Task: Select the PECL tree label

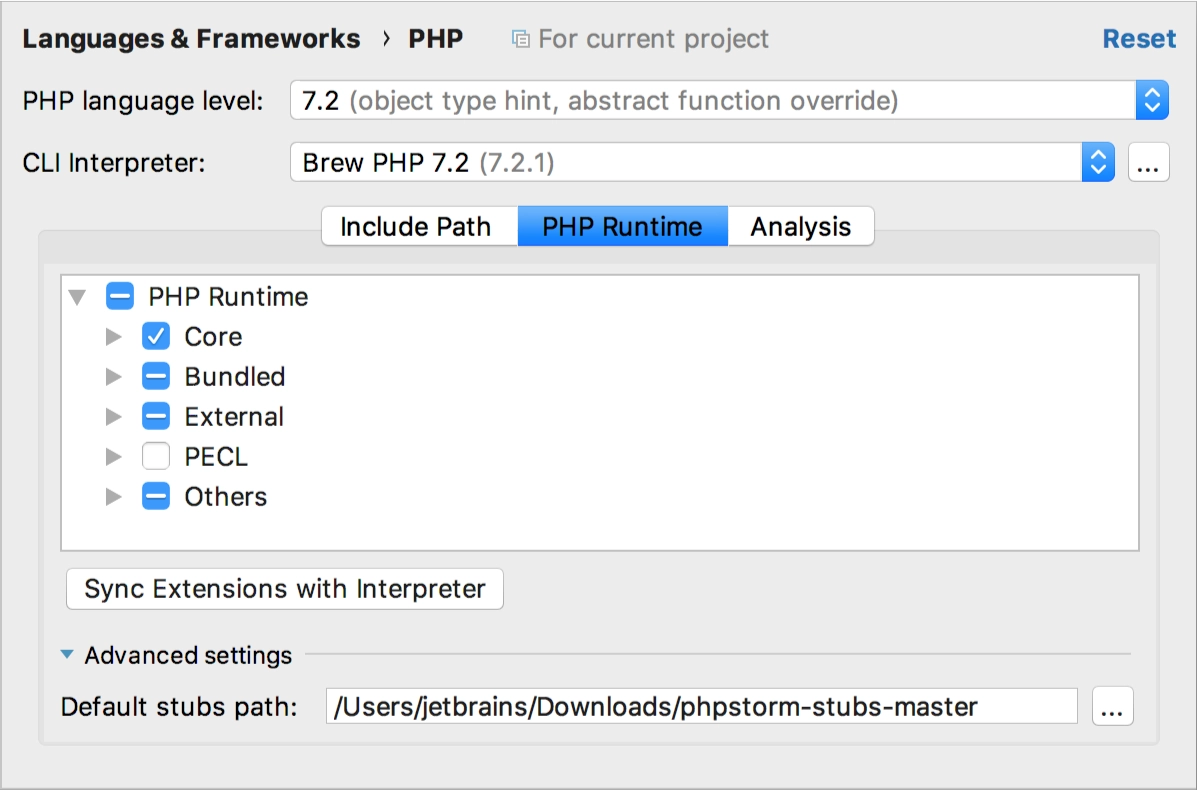Action: point(216,457)
